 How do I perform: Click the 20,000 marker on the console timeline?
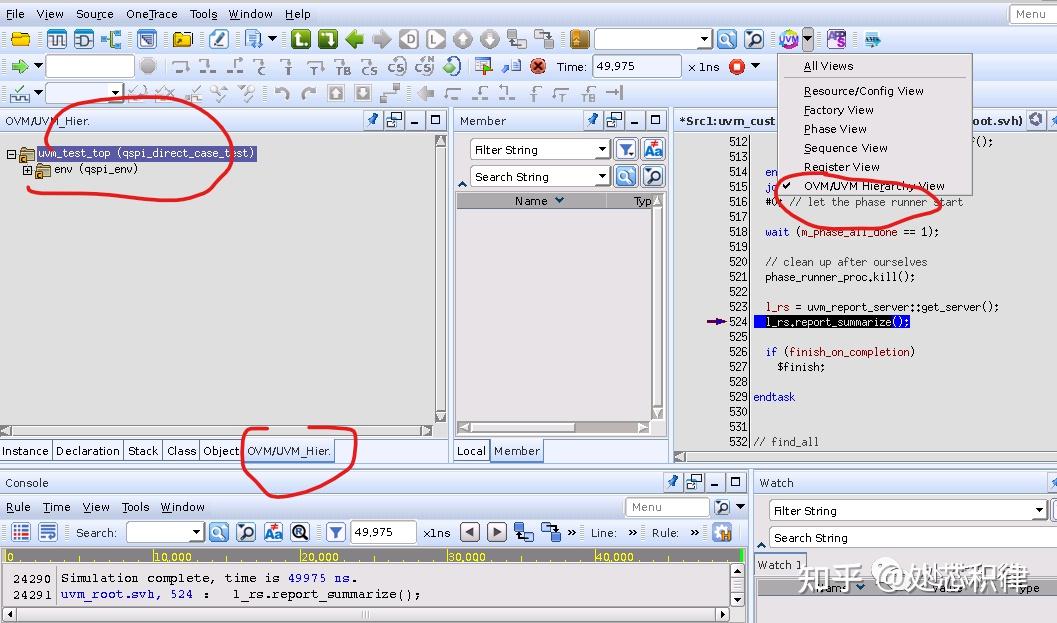click(x=320, y=557)
